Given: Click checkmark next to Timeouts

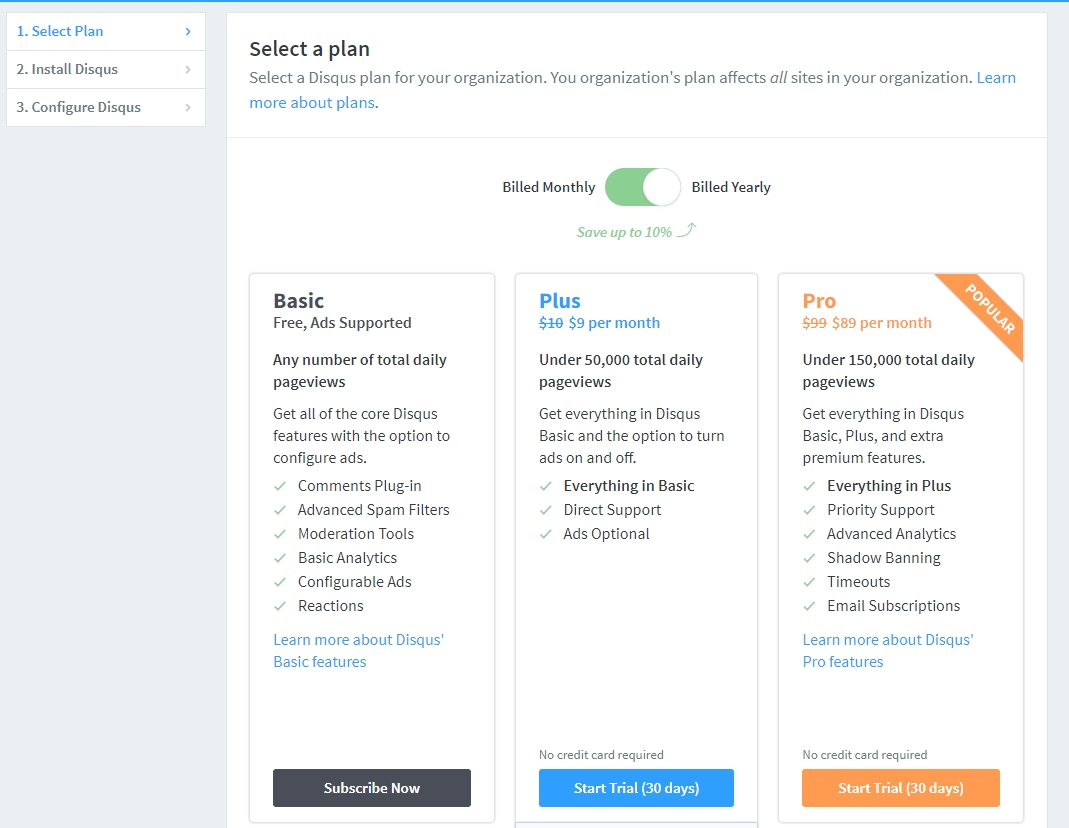Looking at the screenshot, I should tap(809, 582).
